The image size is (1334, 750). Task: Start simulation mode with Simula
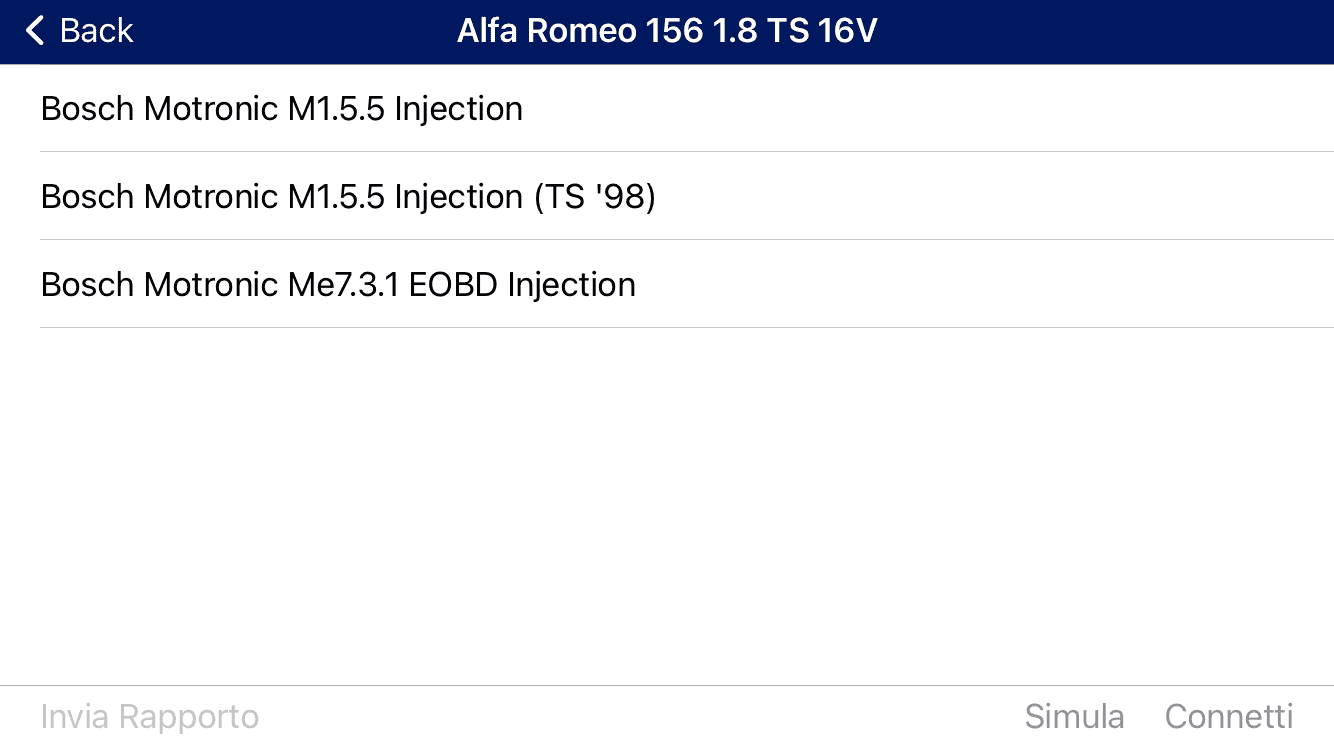1074,716
